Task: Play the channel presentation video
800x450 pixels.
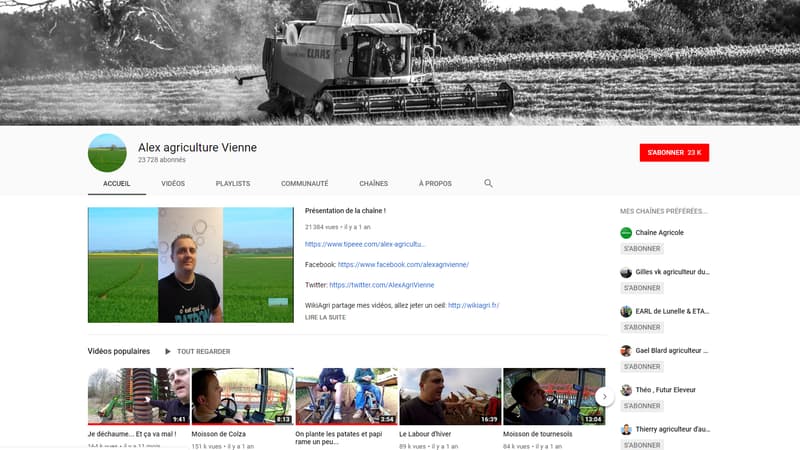Action: (190, 265)
